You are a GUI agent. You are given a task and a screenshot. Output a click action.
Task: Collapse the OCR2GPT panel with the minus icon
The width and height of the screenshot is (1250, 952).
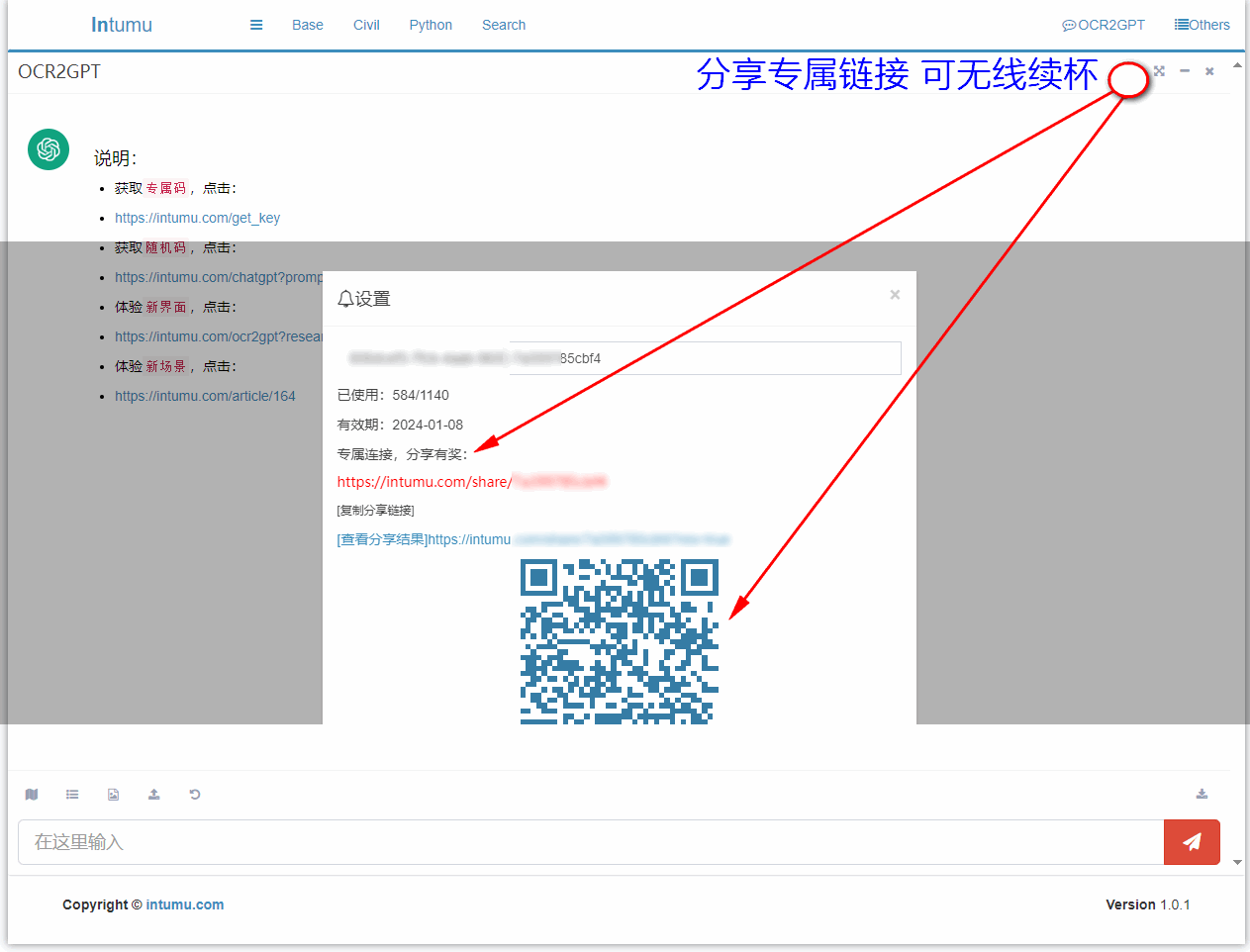click(1185, 71)
